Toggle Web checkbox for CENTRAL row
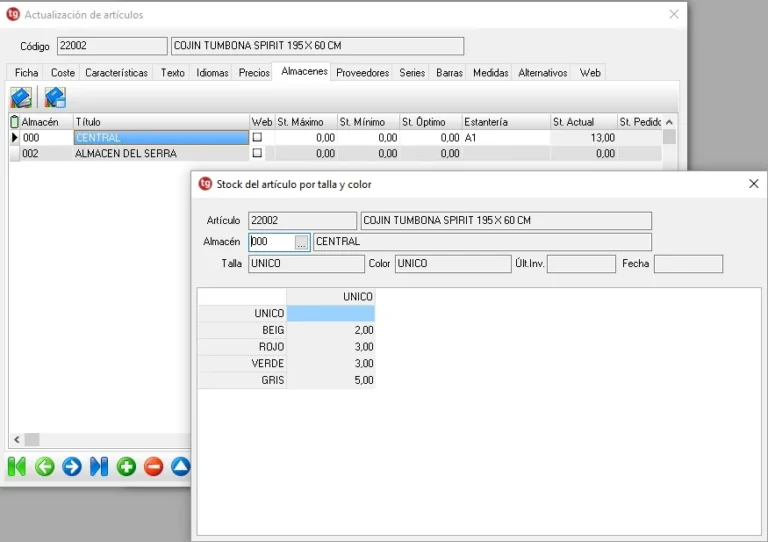768x542 pixels. [x=257, y=138]
